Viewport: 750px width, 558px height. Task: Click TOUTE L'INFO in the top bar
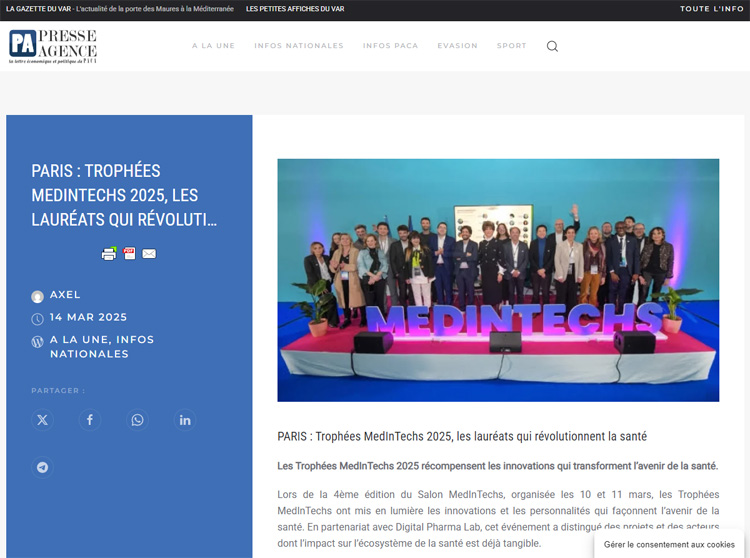point(711,9)
